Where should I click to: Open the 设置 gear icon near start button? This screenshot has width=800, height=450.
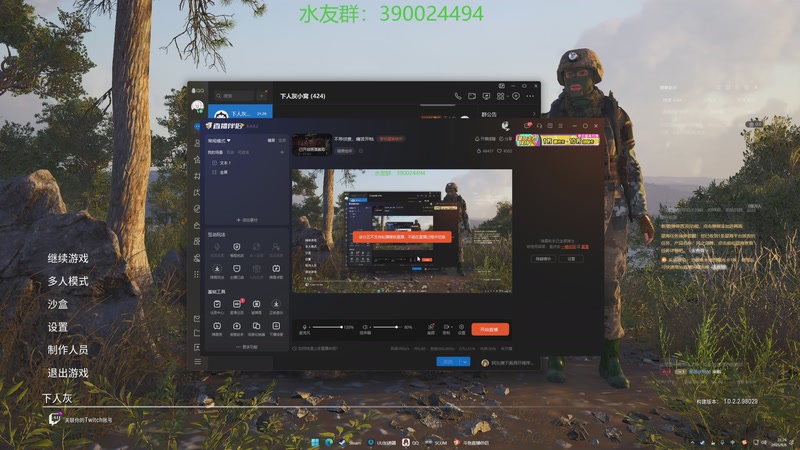(461, 329)
